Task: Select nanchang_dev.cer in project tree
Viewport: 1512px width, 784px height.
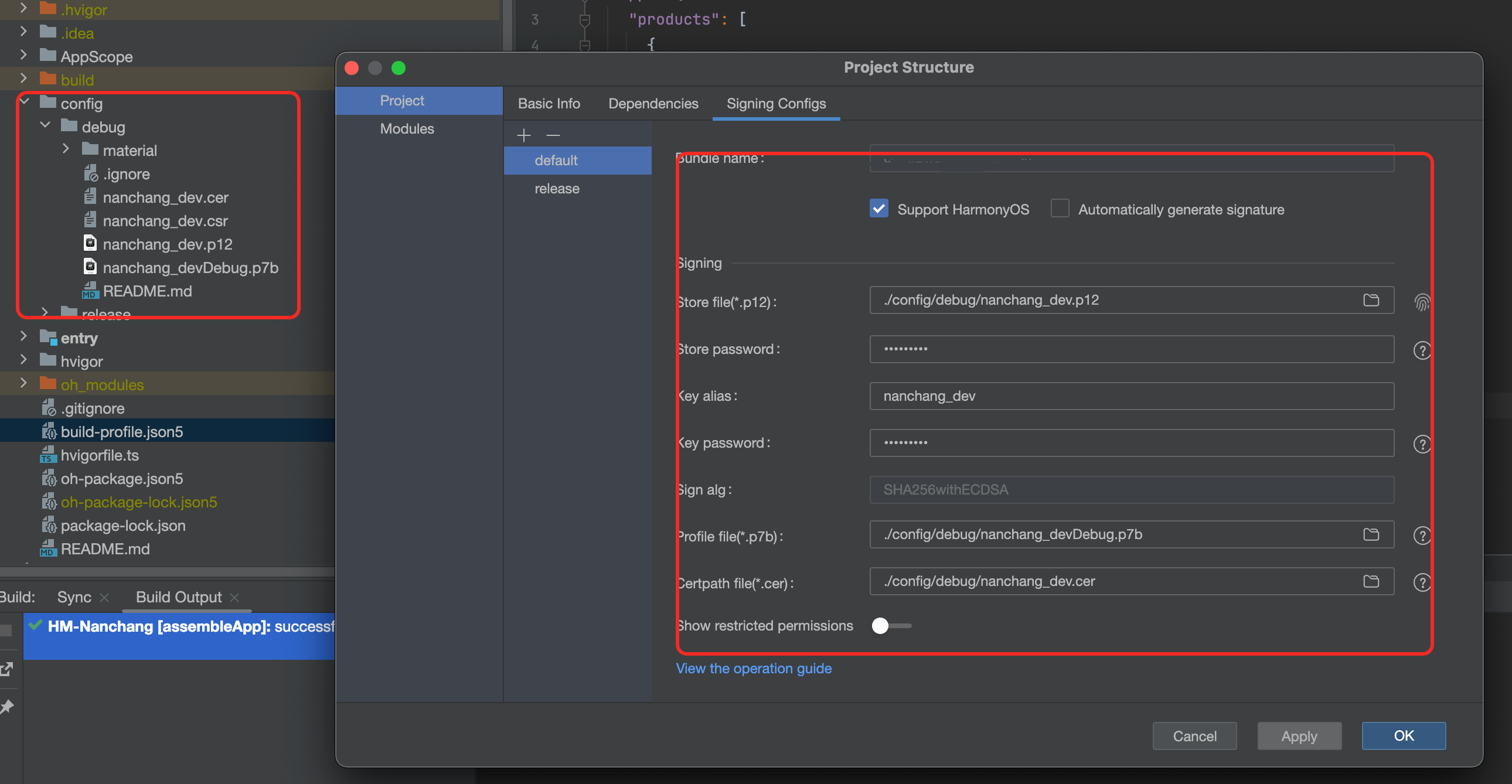Action: [x=165, y=197]
